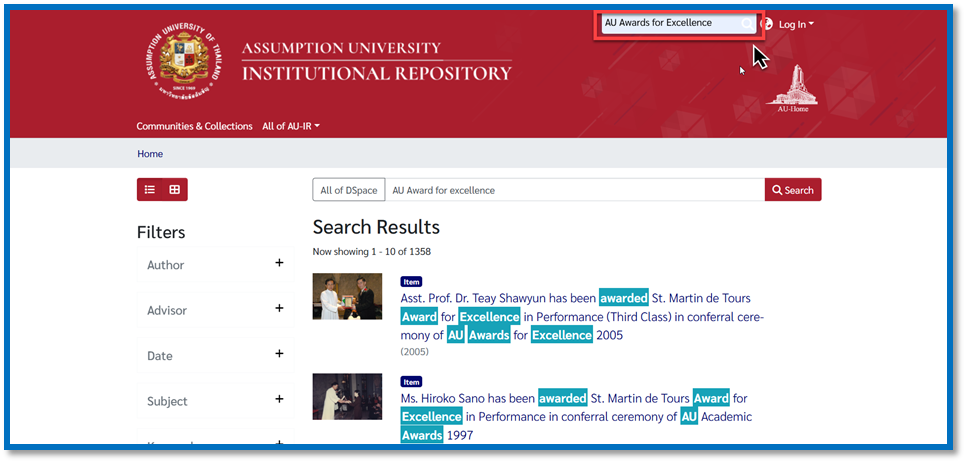Image resolution: width=966 pixels, height=463 pixels.
Task: Click the Home breadcrumb link
Action: (150, 154)
